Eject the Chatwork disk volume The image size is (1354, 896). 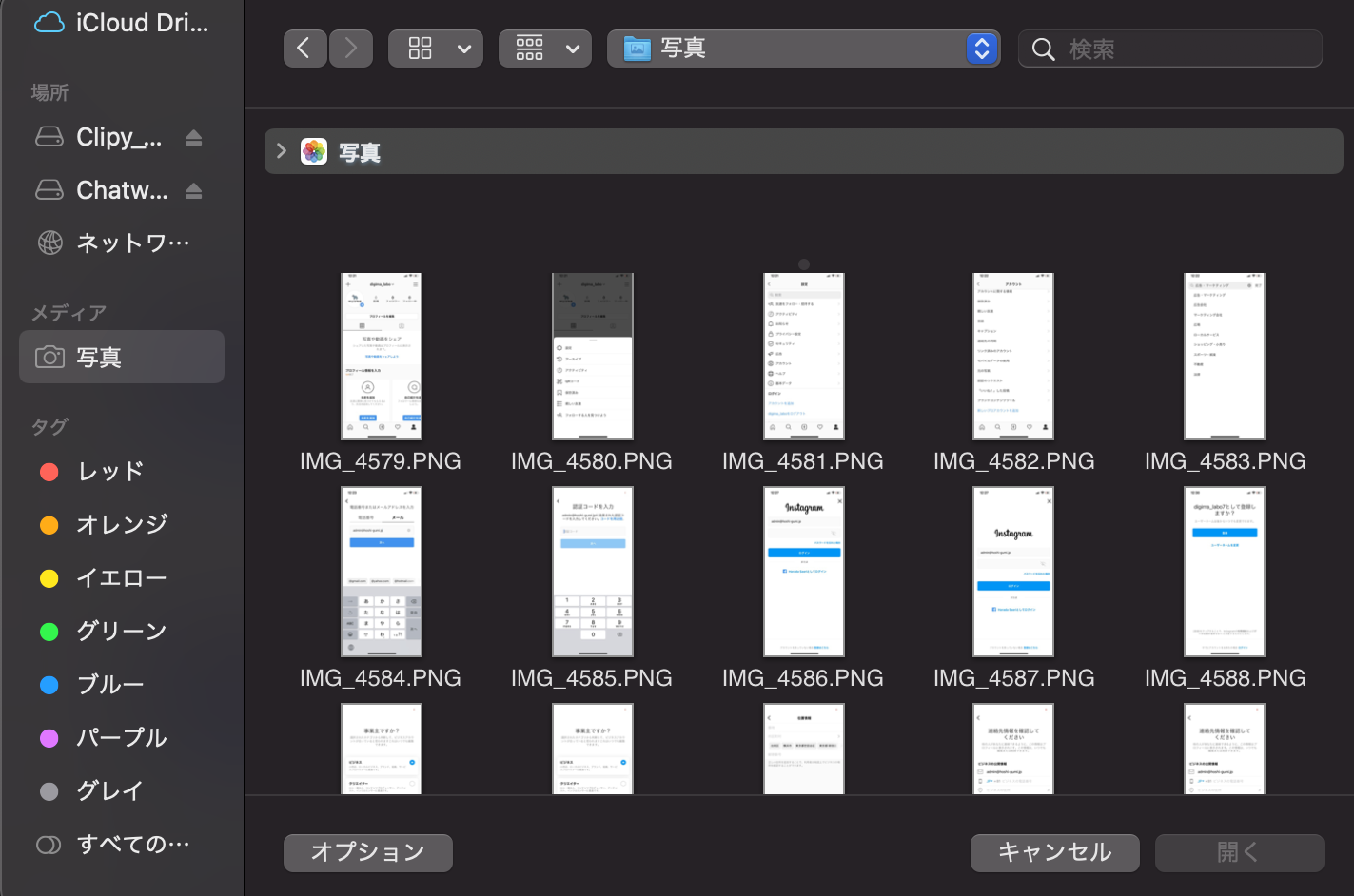(x=193, y=191)
